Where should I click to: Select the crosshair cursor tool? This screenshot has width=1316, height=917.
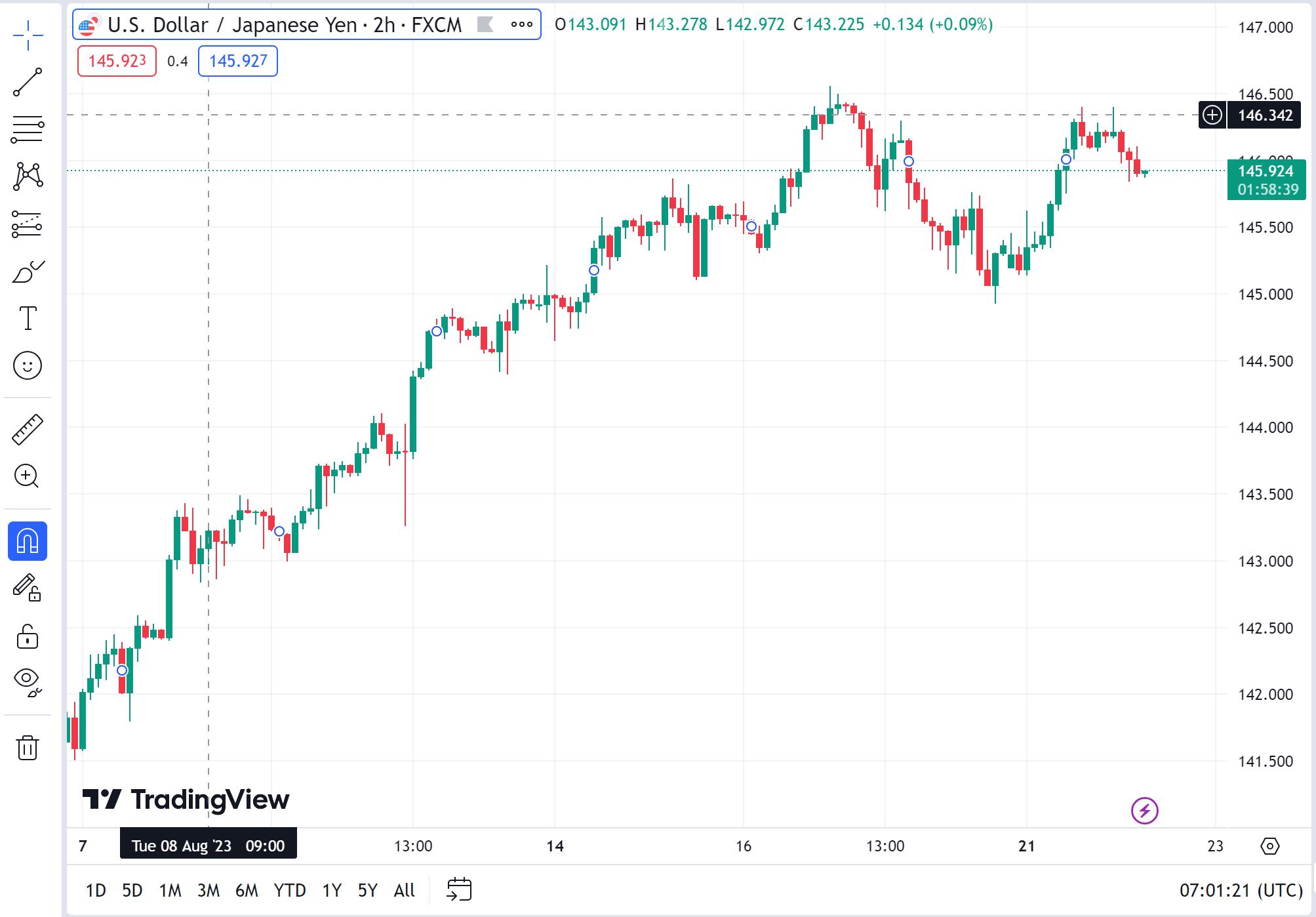click(28, 35)
